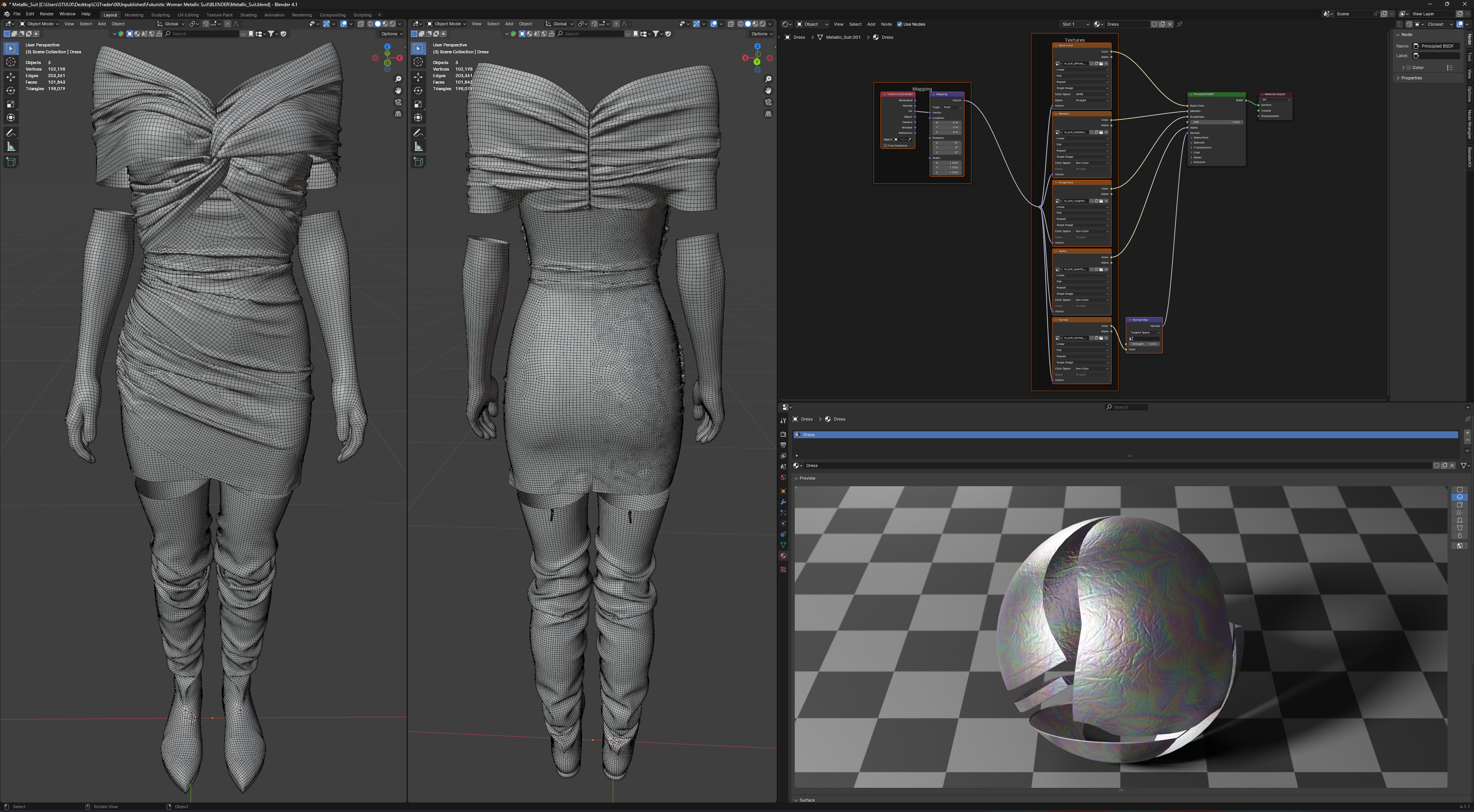Open Global transform orientation dropdown in left viewport
Screen dimensions: 1474x812
coord(170,24)
